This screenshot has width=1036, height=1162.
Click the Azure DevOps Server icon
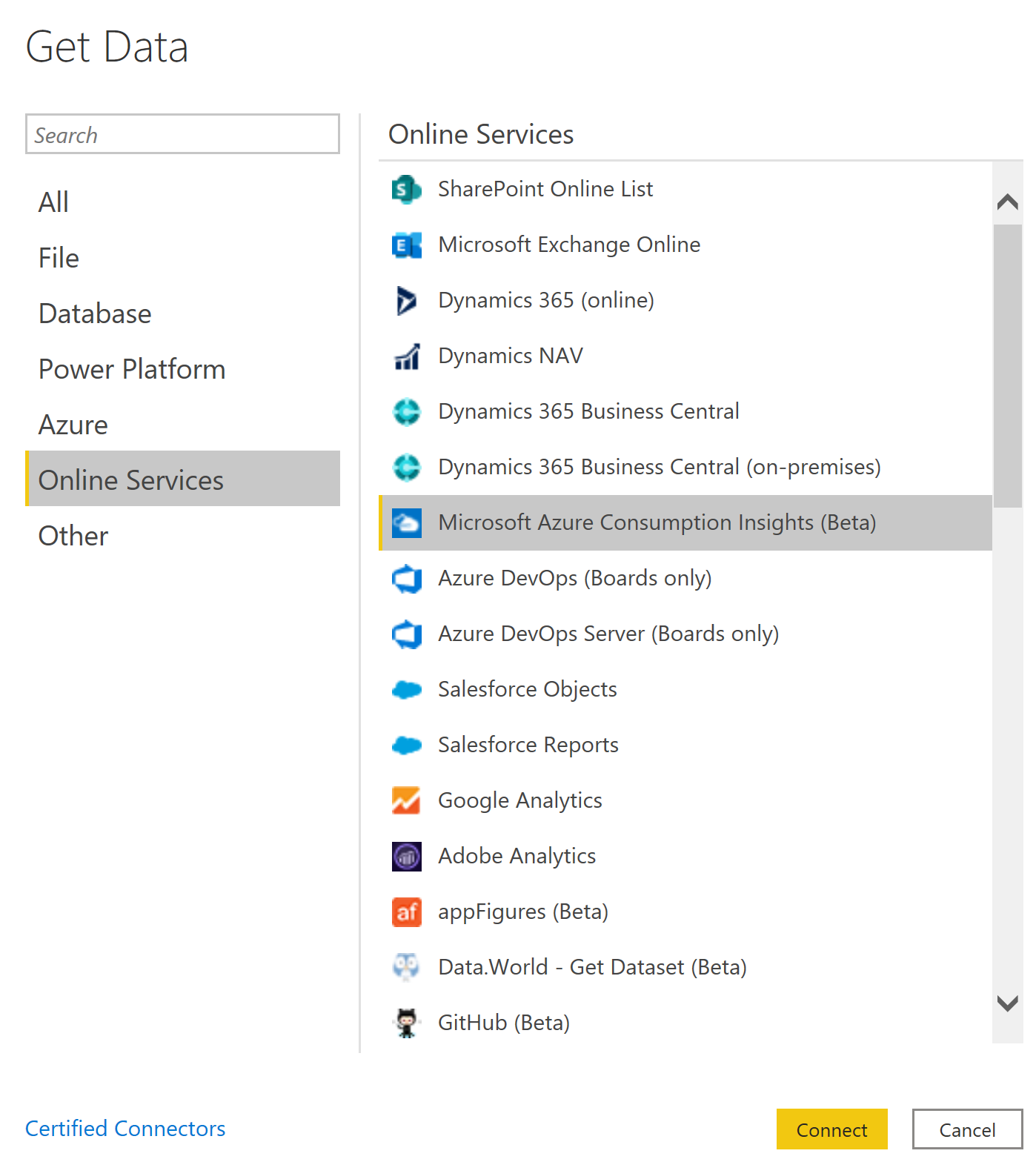(407, 634)
